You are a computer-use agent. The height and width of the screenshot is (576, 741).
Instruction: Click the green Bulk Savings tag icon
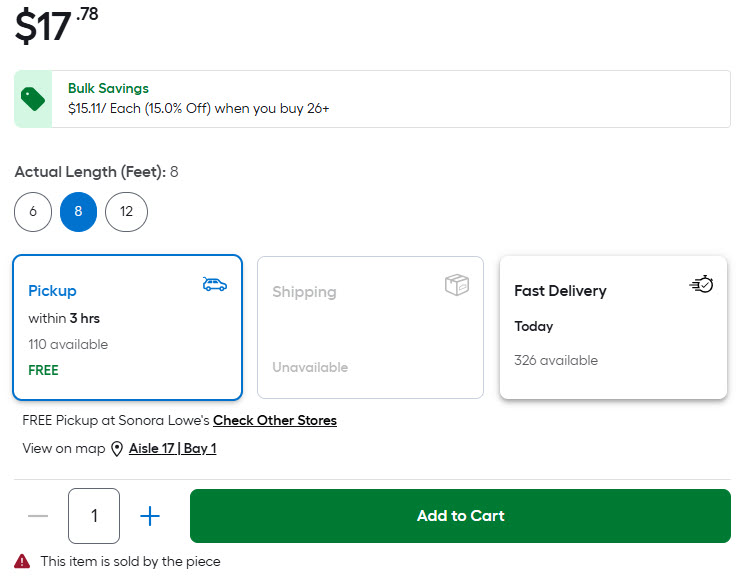coord(33,99)
